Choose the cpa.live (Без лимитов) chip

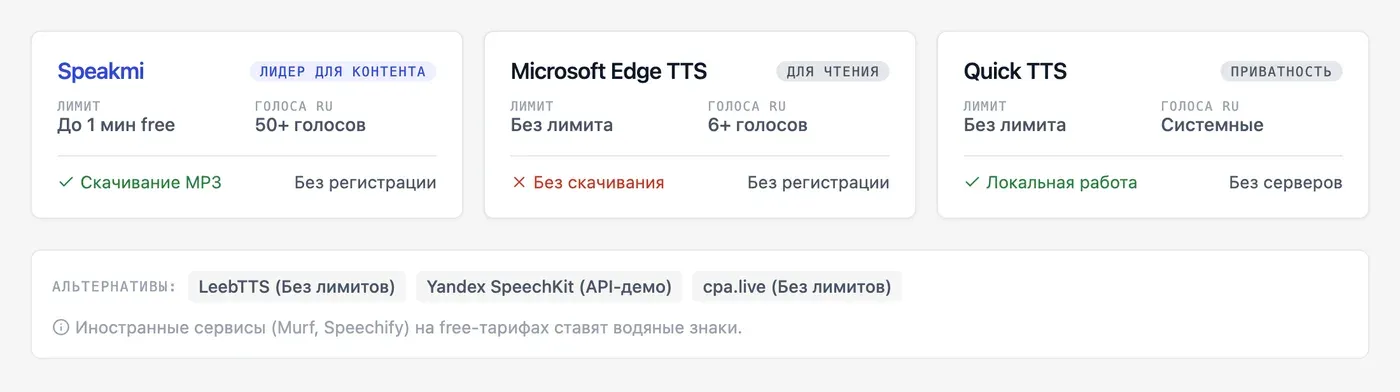tap(797, 287)
